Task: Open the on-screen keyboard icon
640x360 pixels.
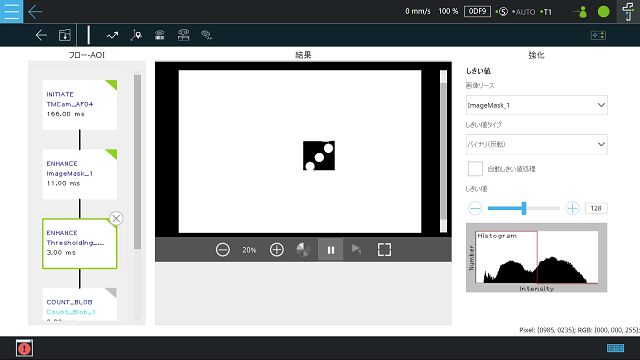Action: click(x=615, y=348)
